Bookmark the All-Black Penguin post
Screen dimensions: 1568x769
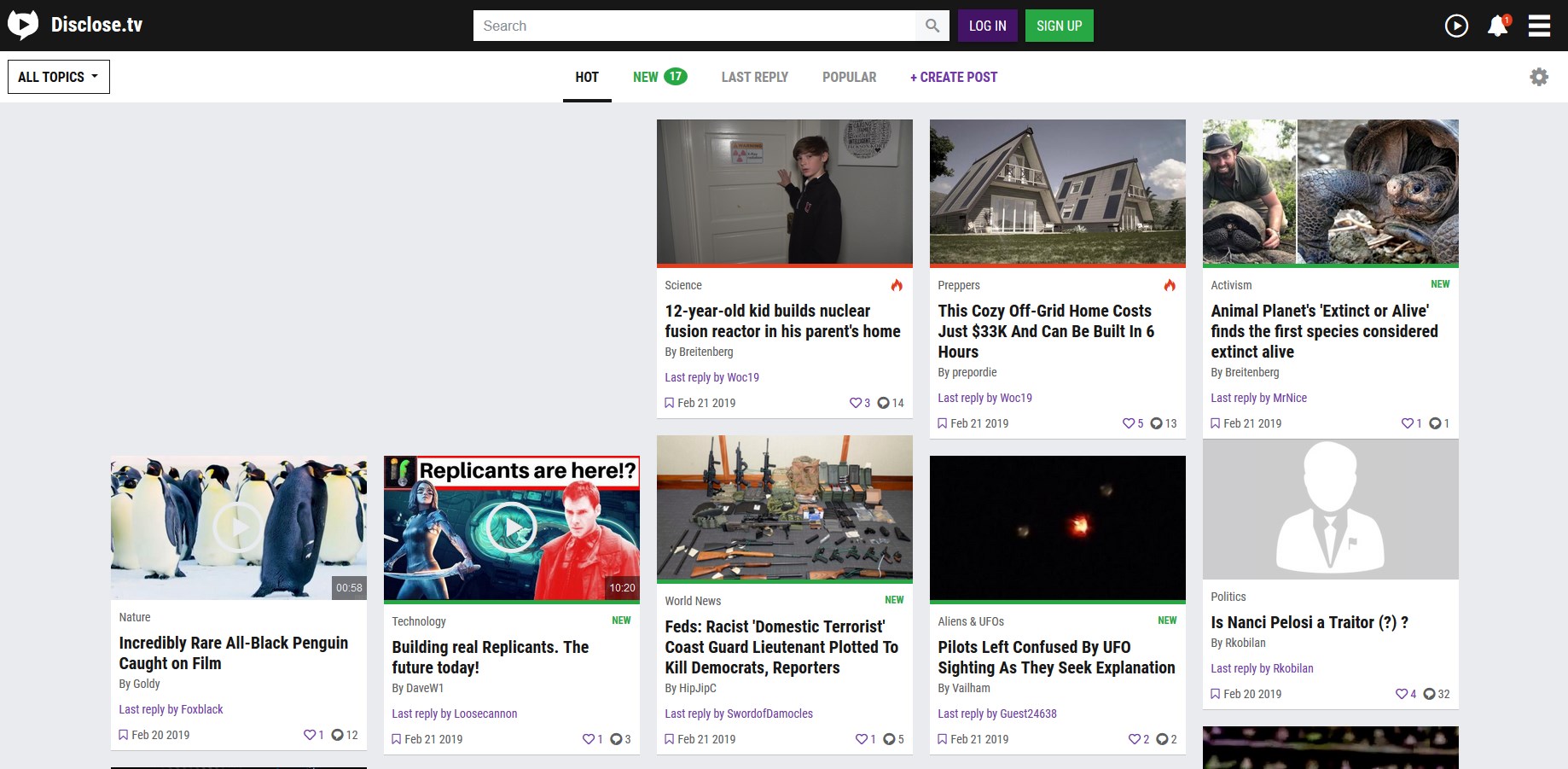pyautogui.click(x=123, y=735)
